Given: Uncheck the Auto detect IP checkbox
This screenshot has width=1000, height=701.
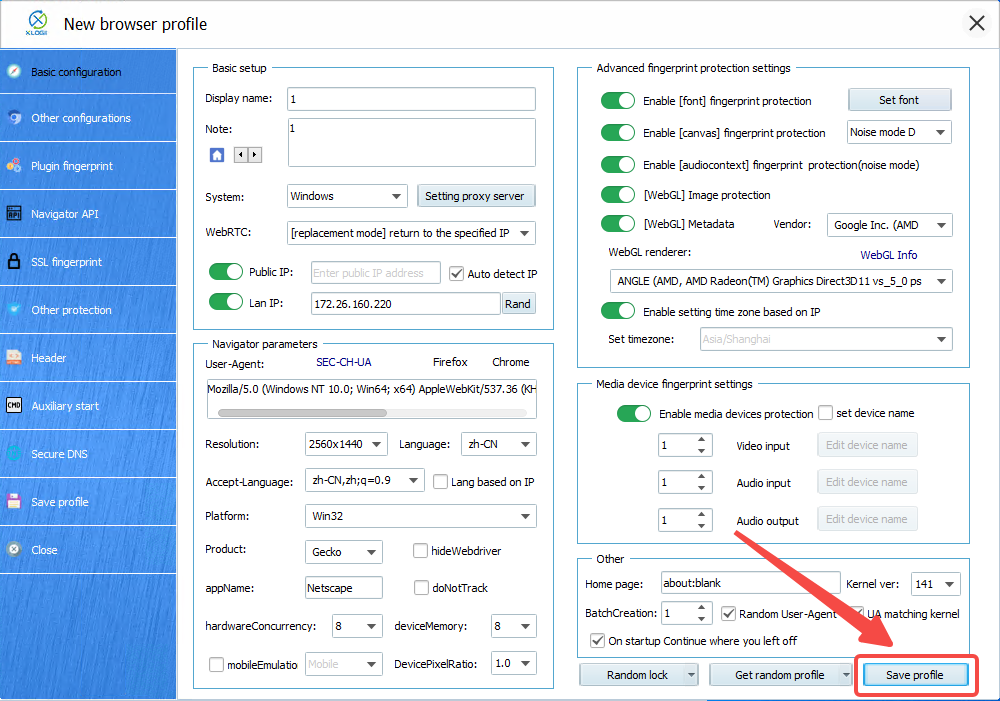Looking at the screenshot, I should (x=457, y=273).
